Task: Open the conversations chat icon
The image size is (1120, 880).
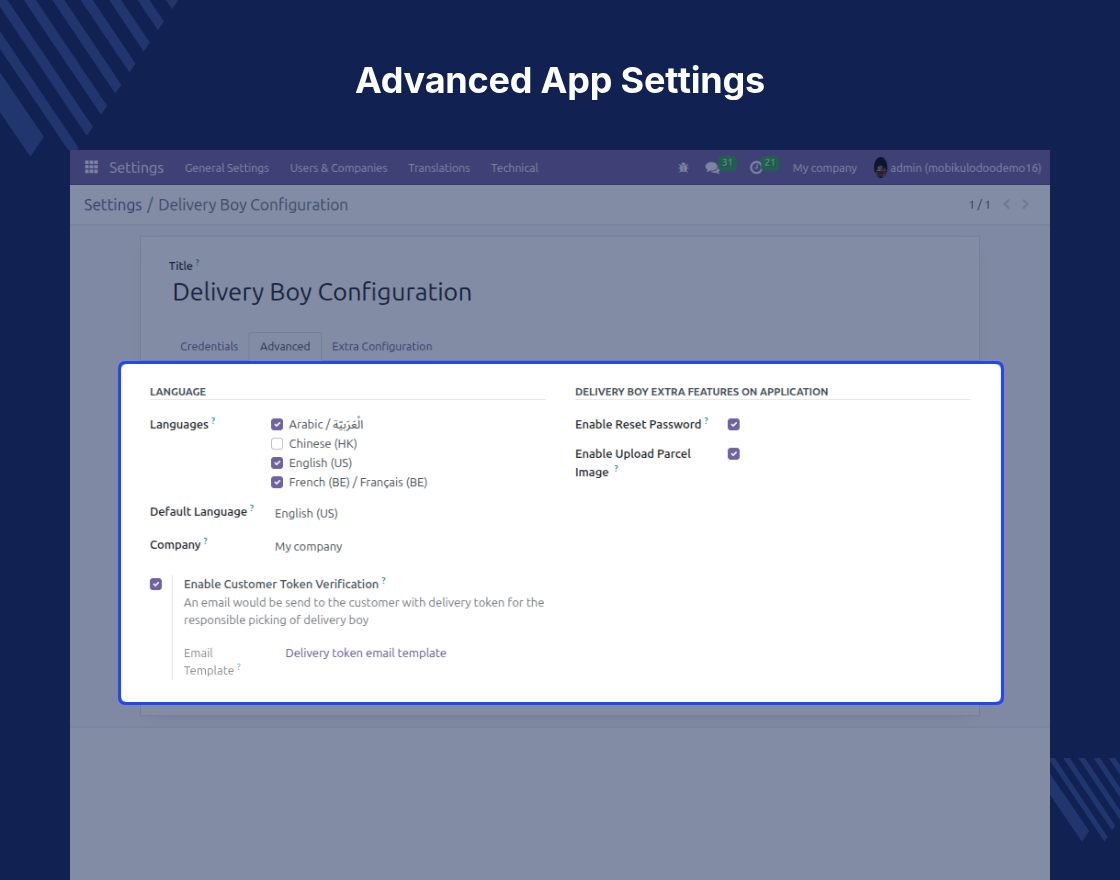Action: (x=712, y=168)
